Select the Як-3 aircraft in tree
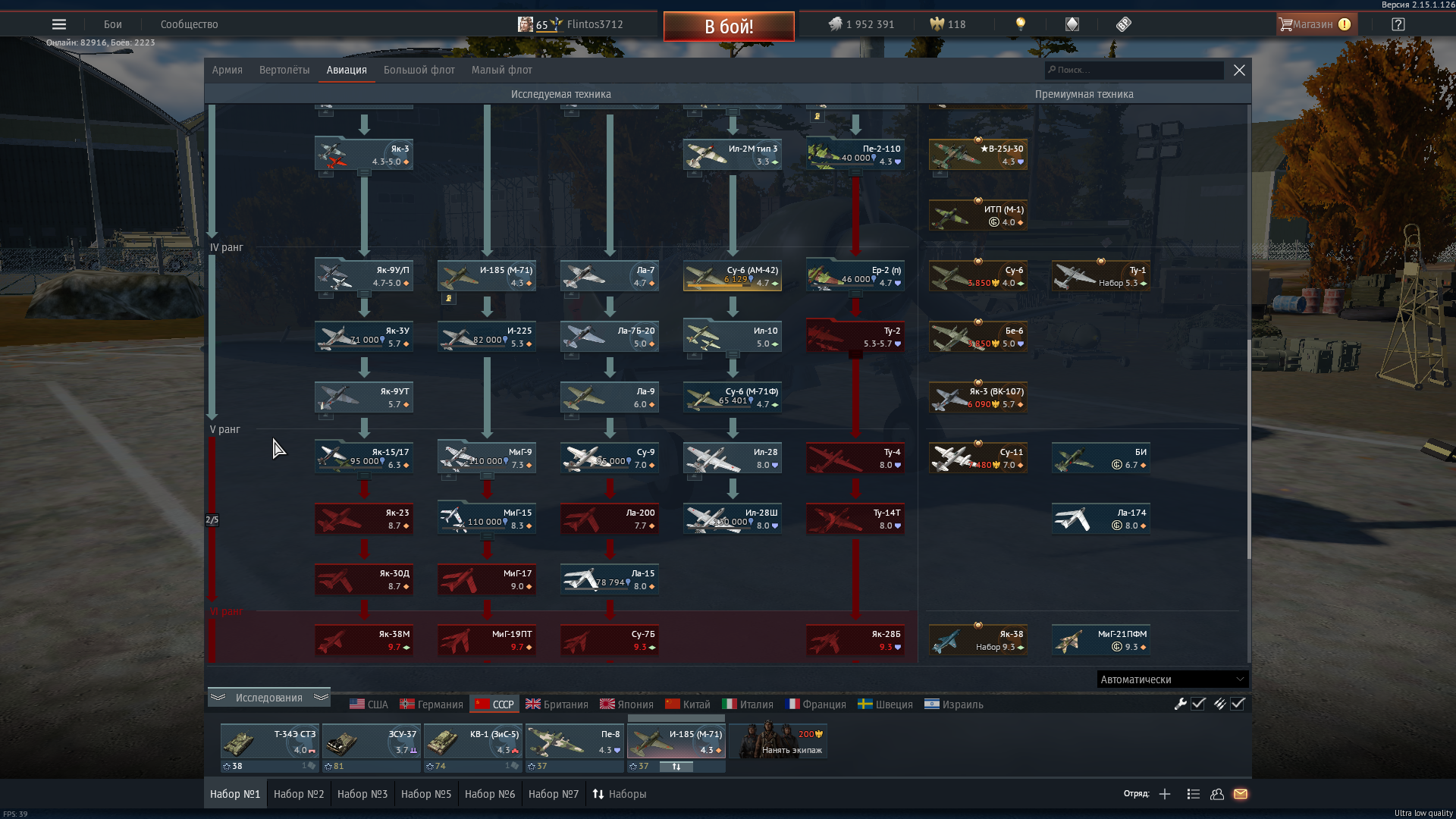Image resolution: width=1456 pixels, height=819 pixels. coord(364,154)
